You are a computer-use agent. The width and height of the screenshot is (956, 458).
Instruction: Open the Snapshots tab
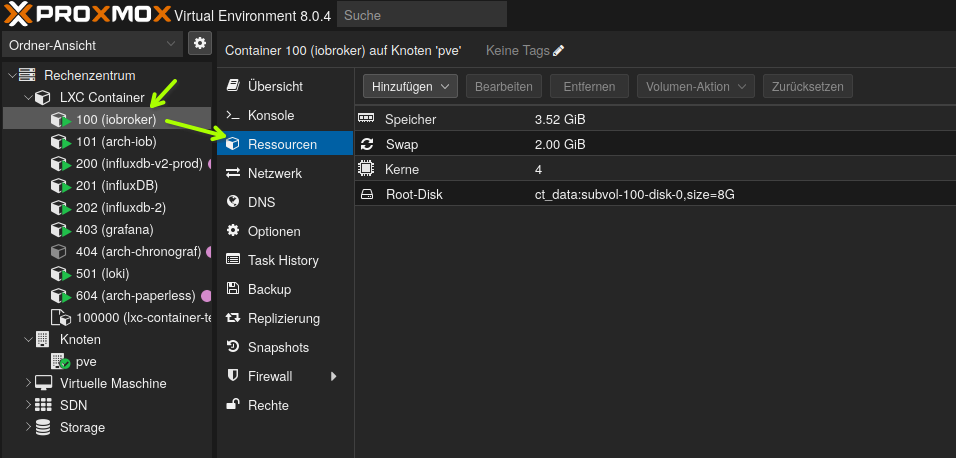point(285,348)
